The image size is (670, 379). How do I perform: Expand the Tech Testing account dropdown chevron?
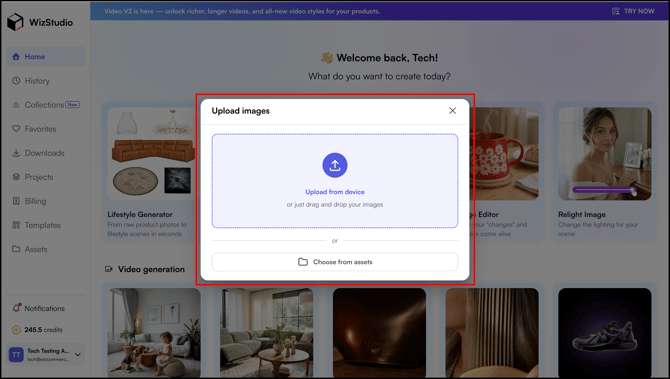coord(78,355)
